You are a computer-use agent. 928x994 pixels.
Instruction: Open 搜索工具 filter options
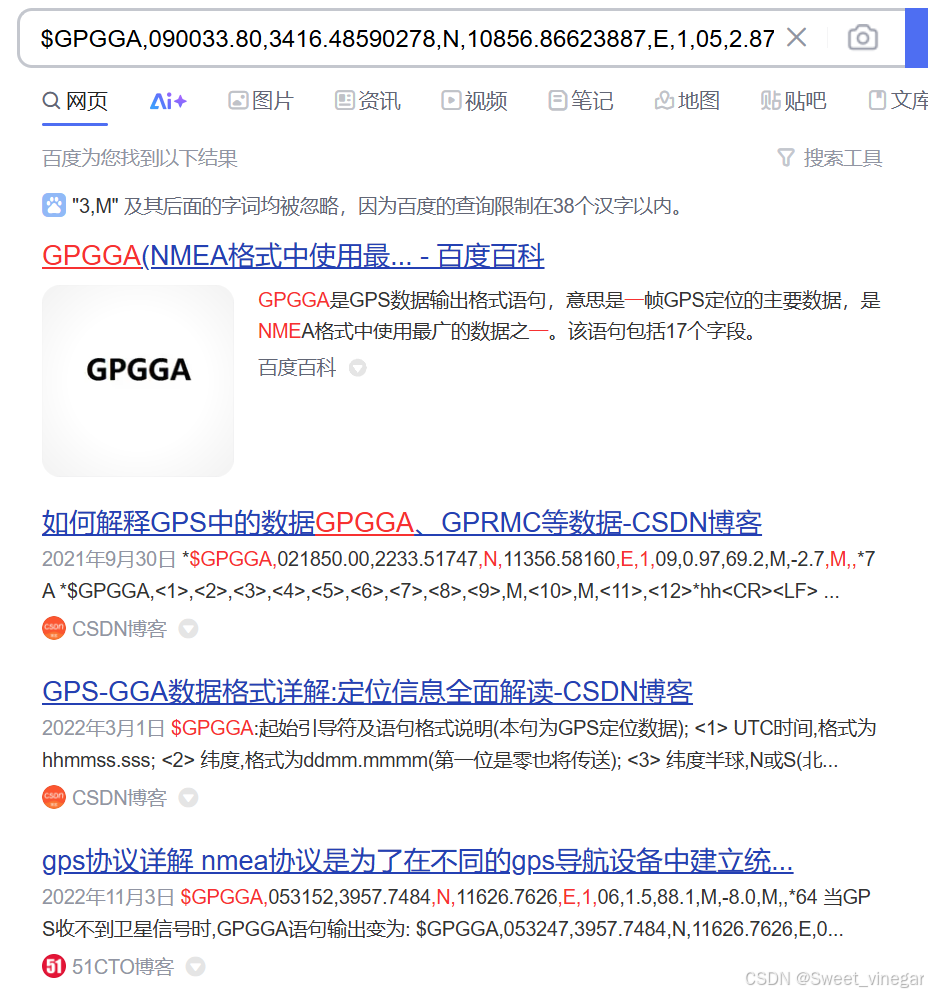pyautogui.click(x=829, y=158)
